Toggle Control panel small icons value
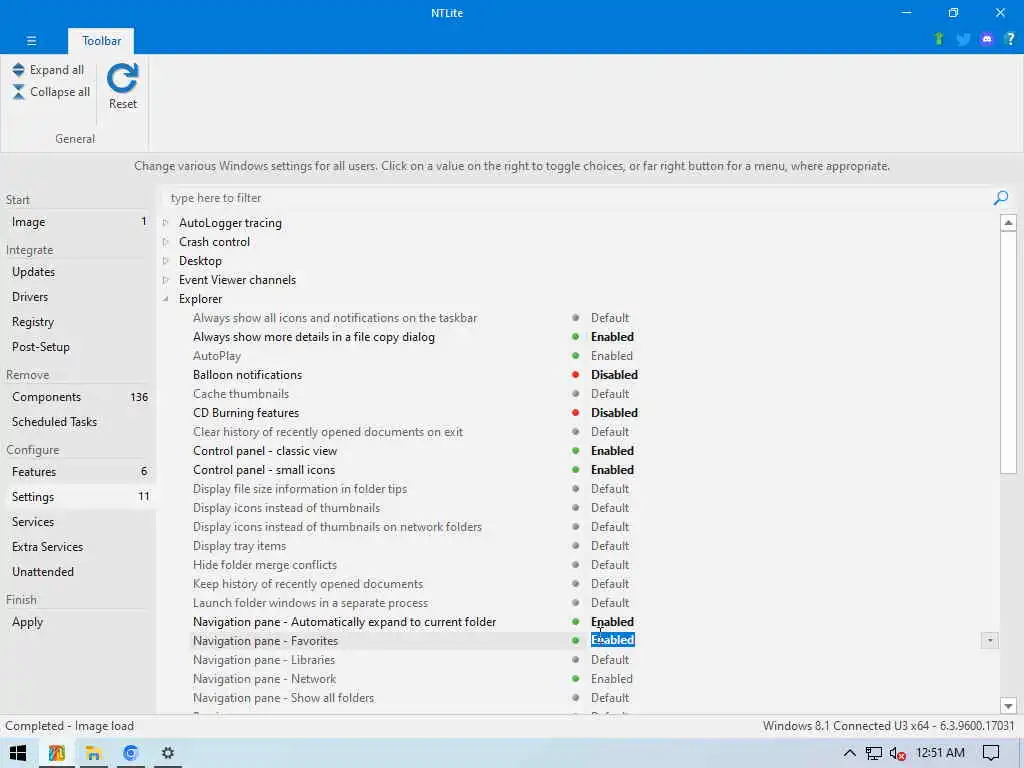Screen dimensions: 1024x768 tap(612, 470)
